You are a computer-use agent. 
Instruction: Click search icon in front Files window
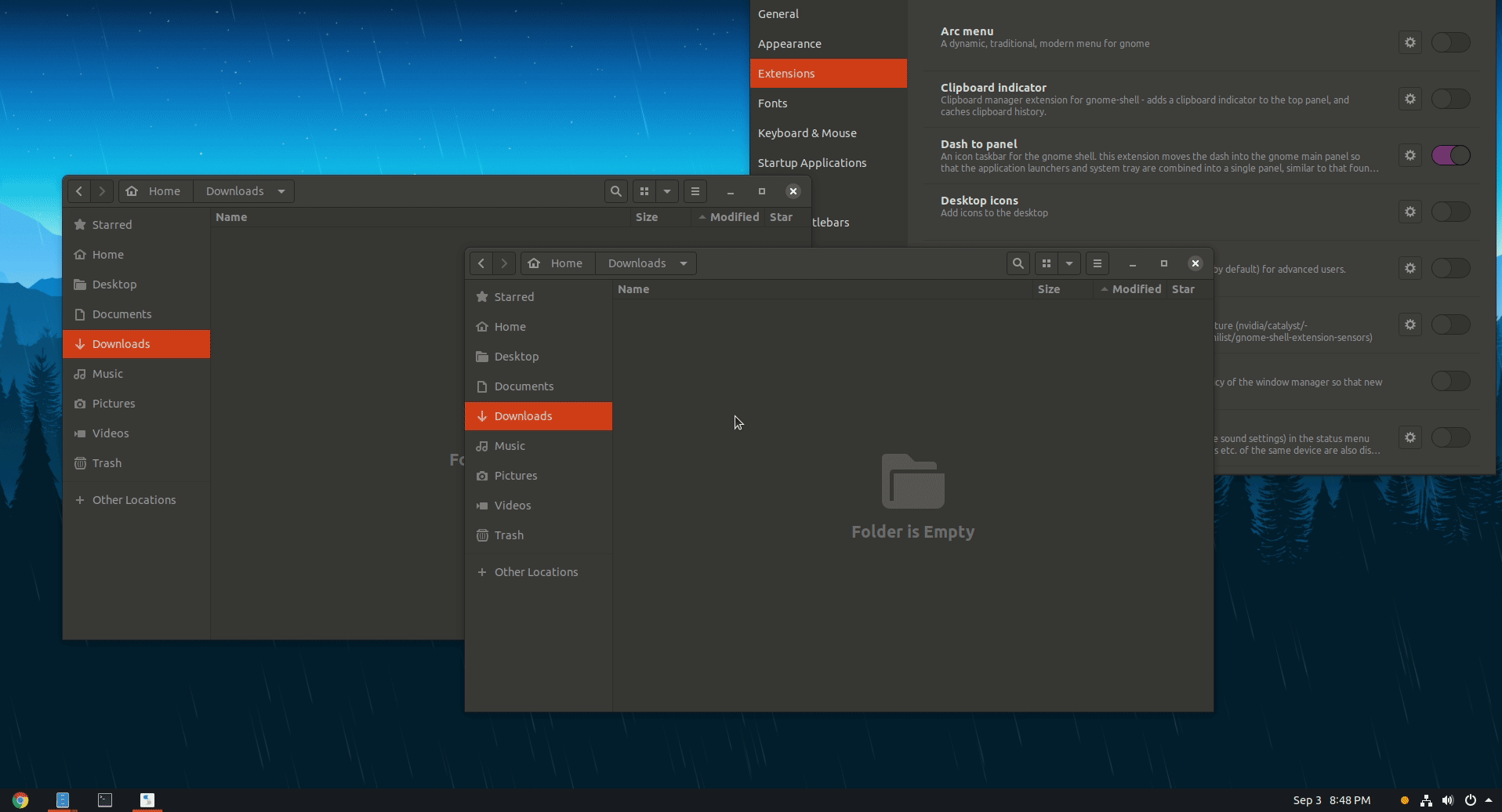coord(1018,263)
